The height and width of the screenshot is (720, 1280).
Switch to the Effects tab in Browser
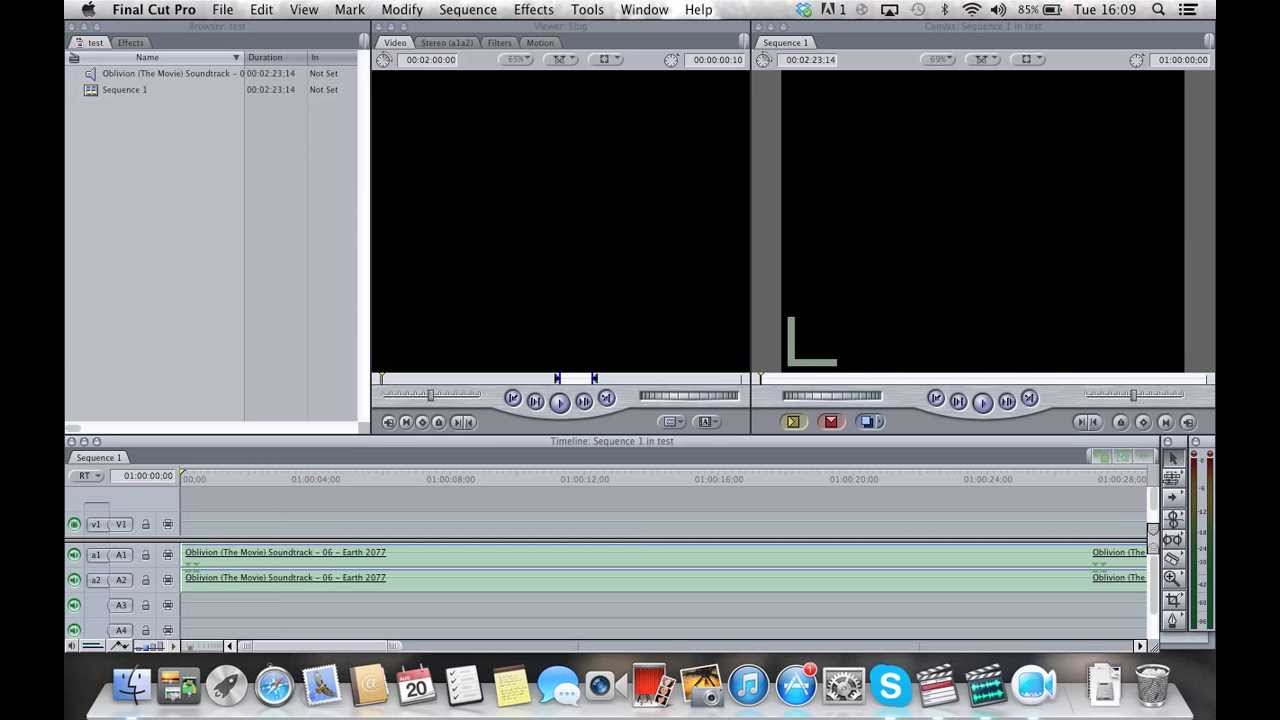(130, 43)
